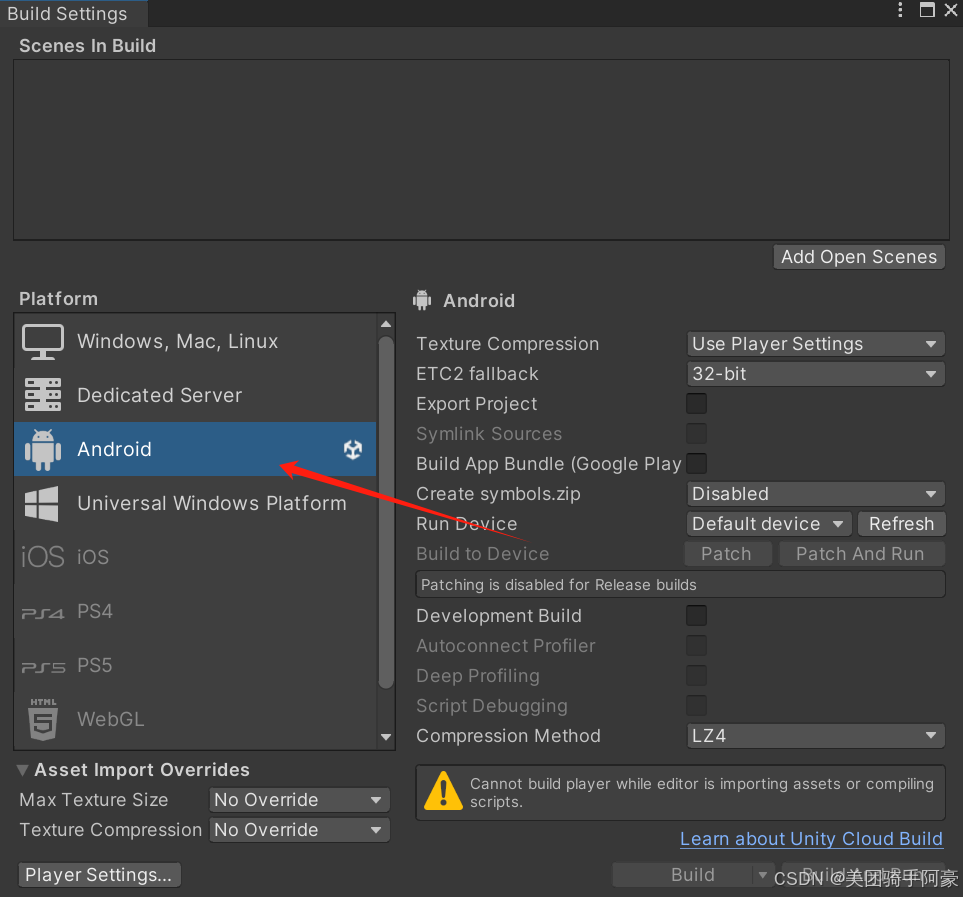Toggle the Deep Profiling checkbox

(696, 675)
